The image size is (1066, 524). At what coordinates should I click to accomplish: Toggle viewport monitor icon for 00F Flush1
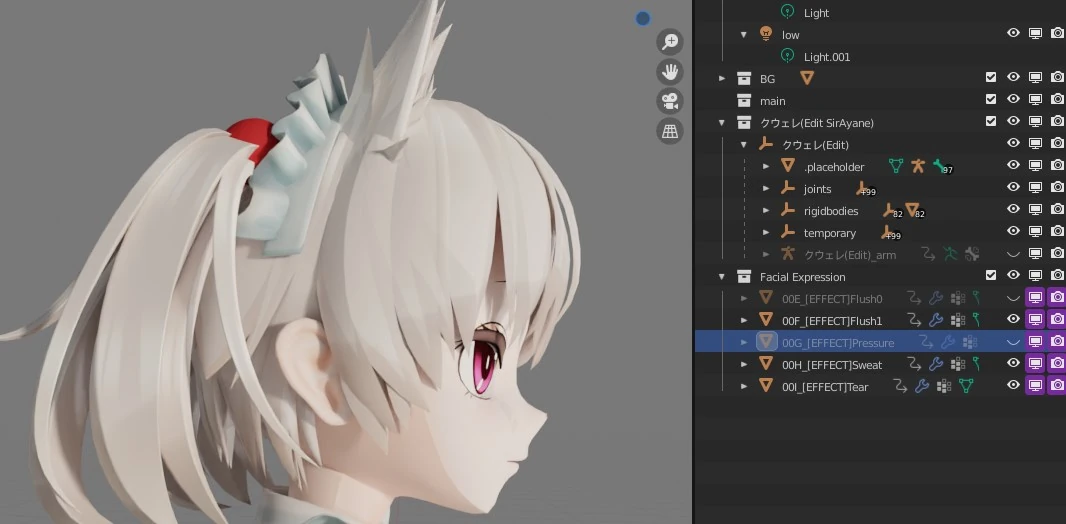click(1035, 319)
